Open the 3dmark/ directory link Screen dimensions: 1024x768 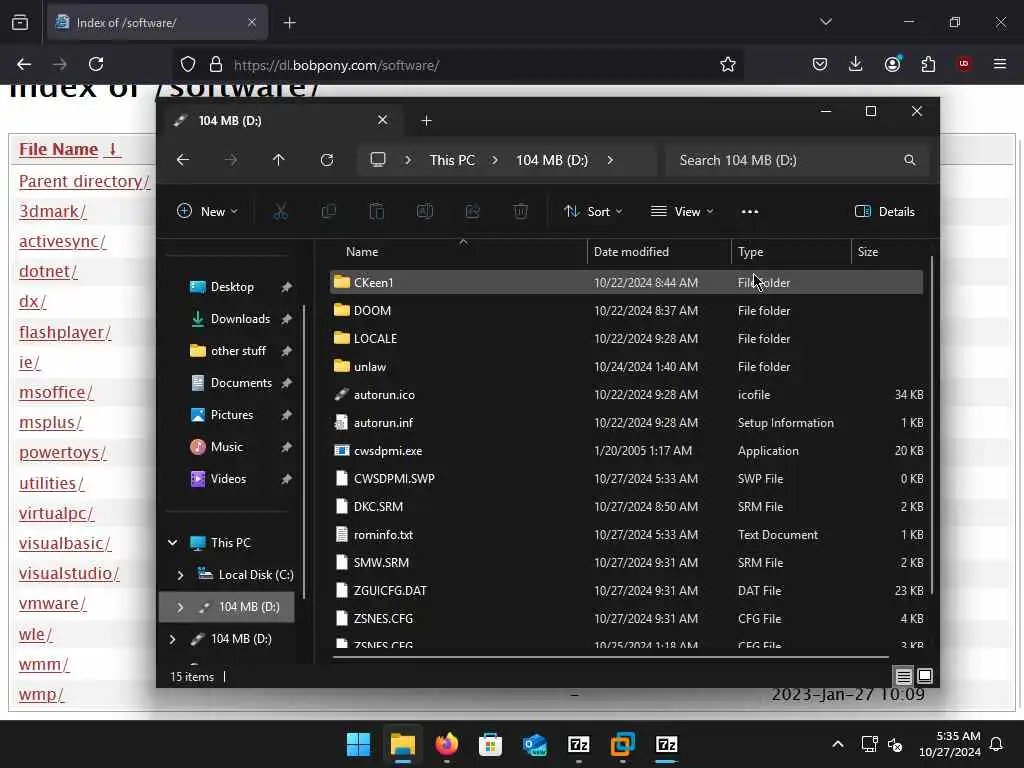53,211
